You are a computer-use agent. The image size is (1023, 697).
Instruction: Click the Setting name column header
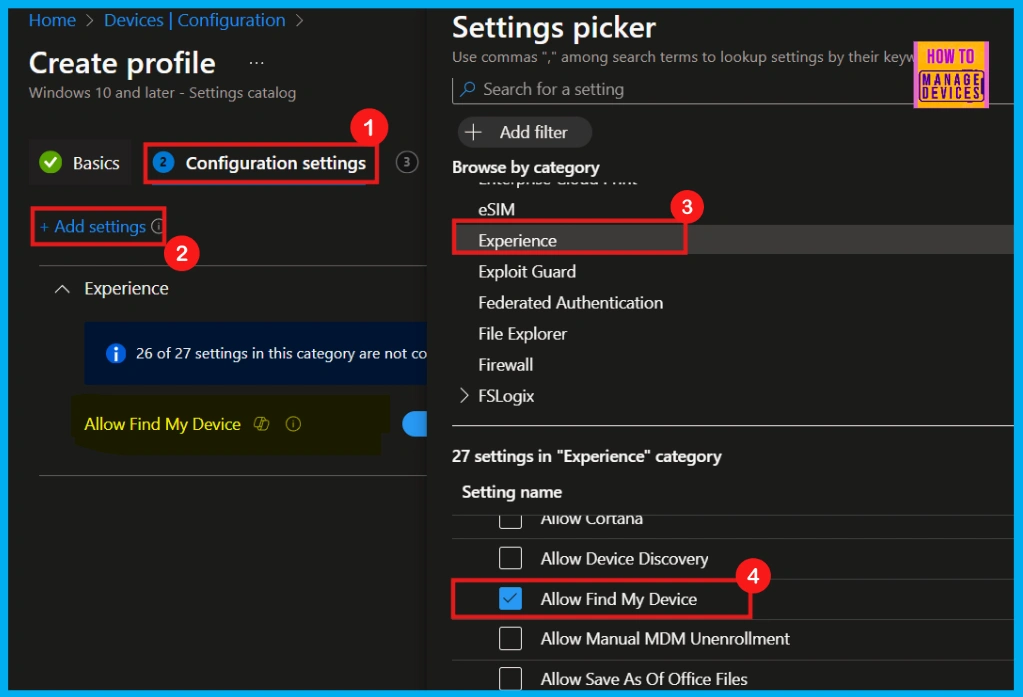tap(512, 492)
